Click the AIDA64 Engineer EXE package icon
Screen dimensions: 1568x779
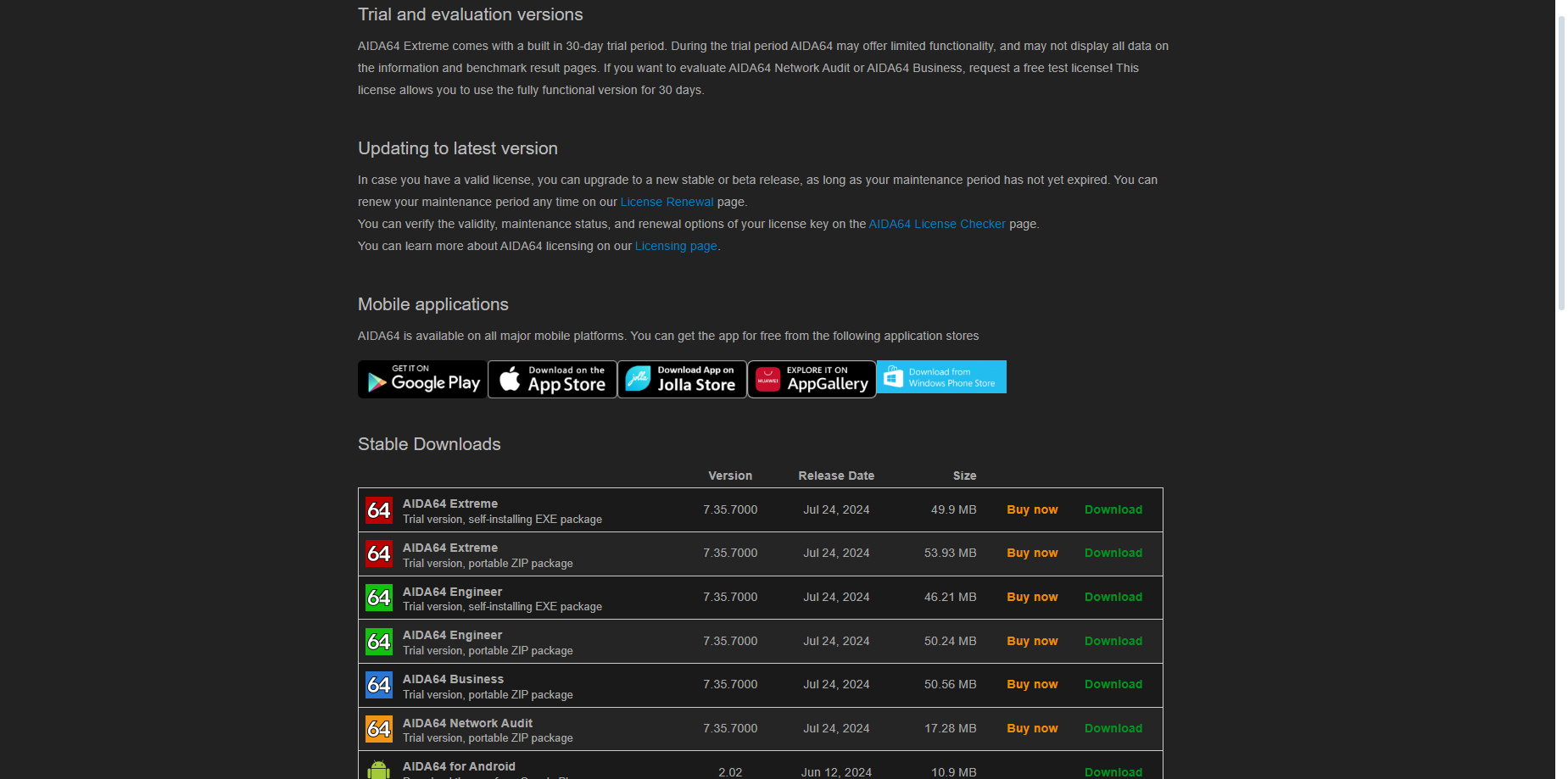coord(379,598)
